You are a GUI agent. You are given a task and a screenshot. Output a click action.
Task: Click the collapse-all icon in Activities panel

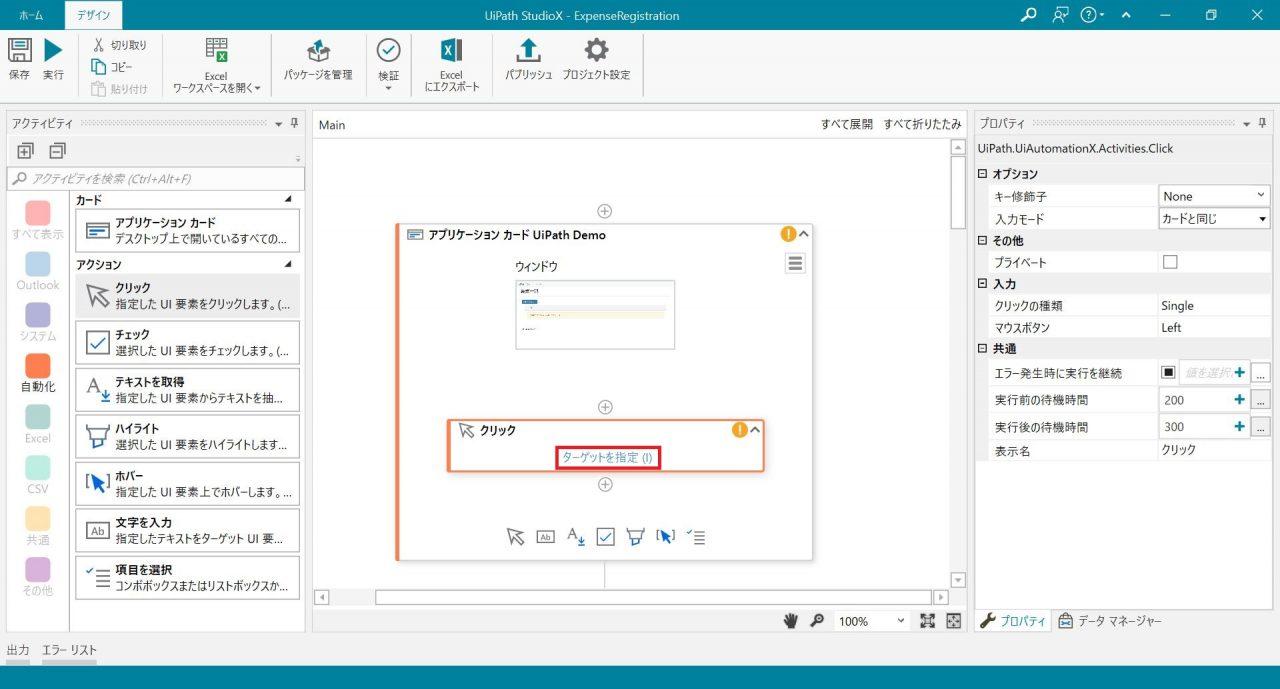57,151
